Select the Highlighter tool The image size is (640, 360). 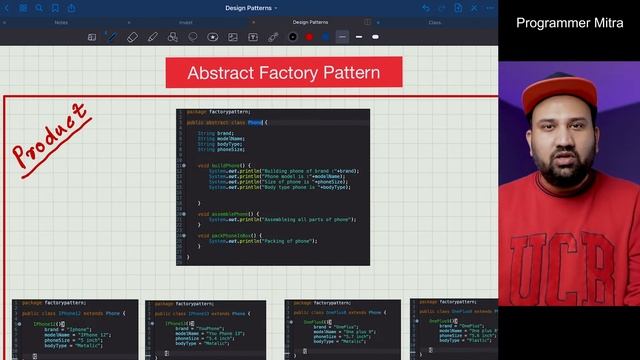click(152, 37)
